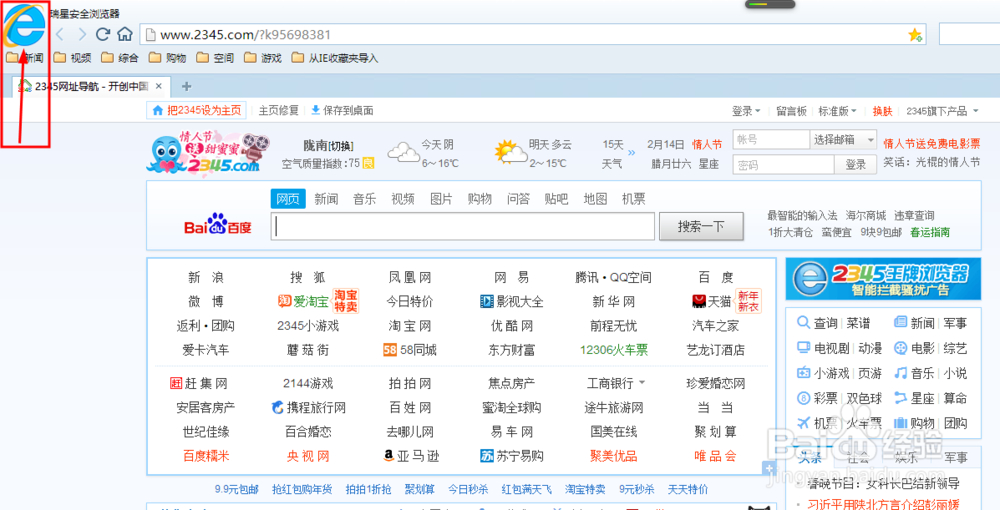Open the 留言板 link
This screenshot has height=510, width=1000.
(x=791, y=111)
